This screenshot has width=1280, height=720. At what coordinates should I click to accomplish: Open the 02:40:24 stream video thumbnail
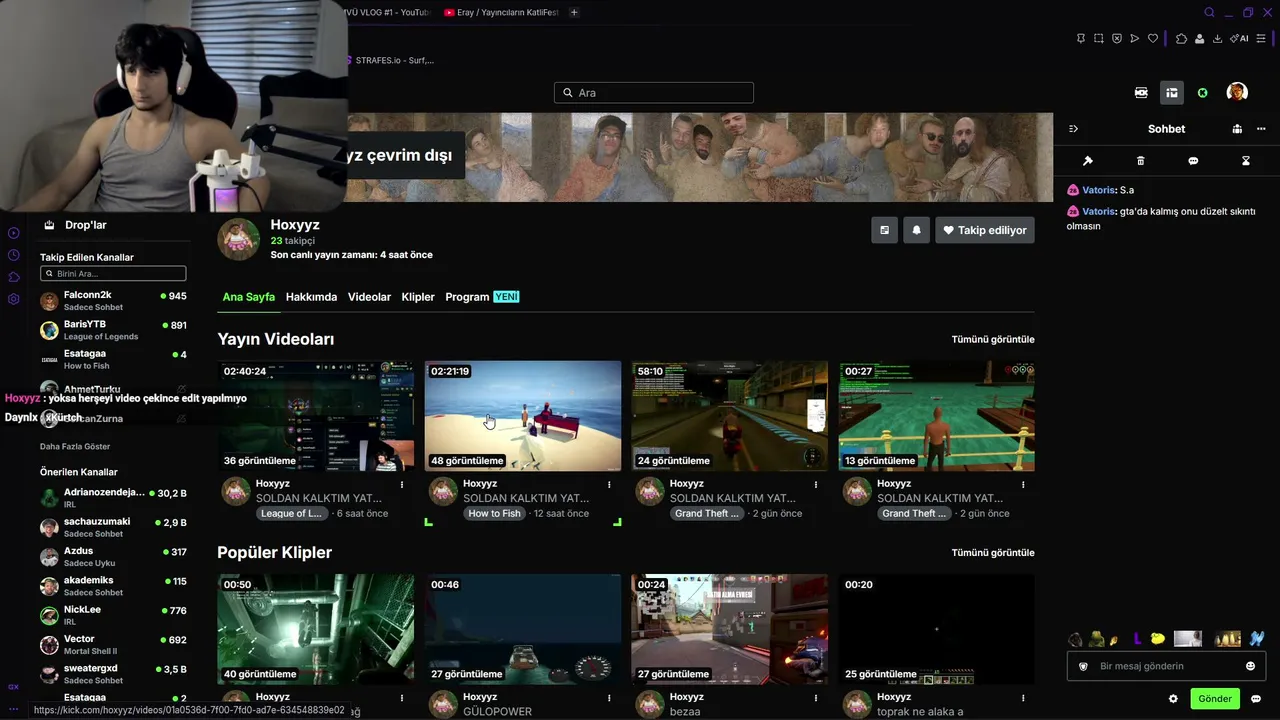coord(316,416)
